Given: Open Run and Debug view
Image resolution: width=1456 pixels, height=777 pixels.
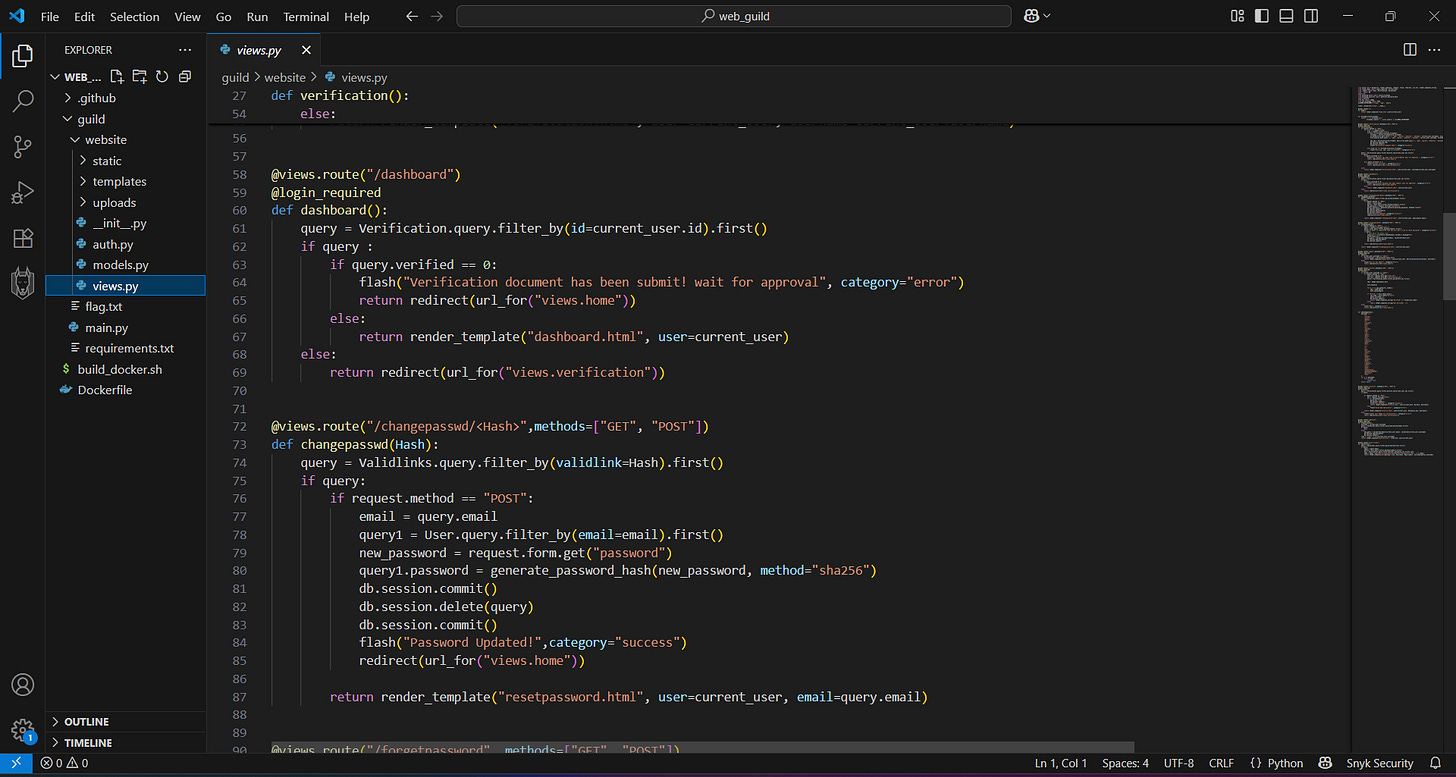Looking at the screenshot, I should (x=22, y=192).
